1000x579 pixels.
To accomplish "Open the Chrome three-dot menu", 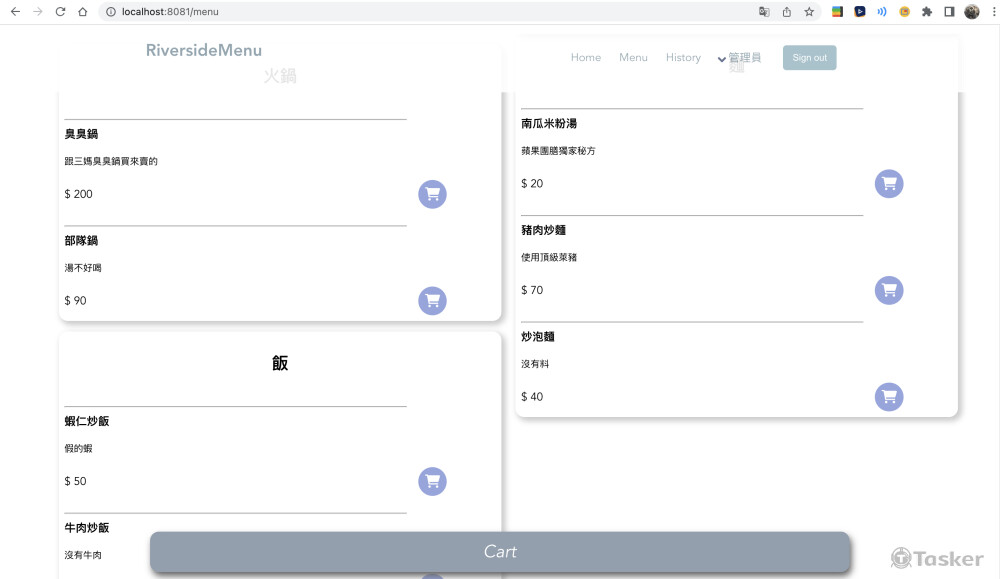I will coord(991,12).
